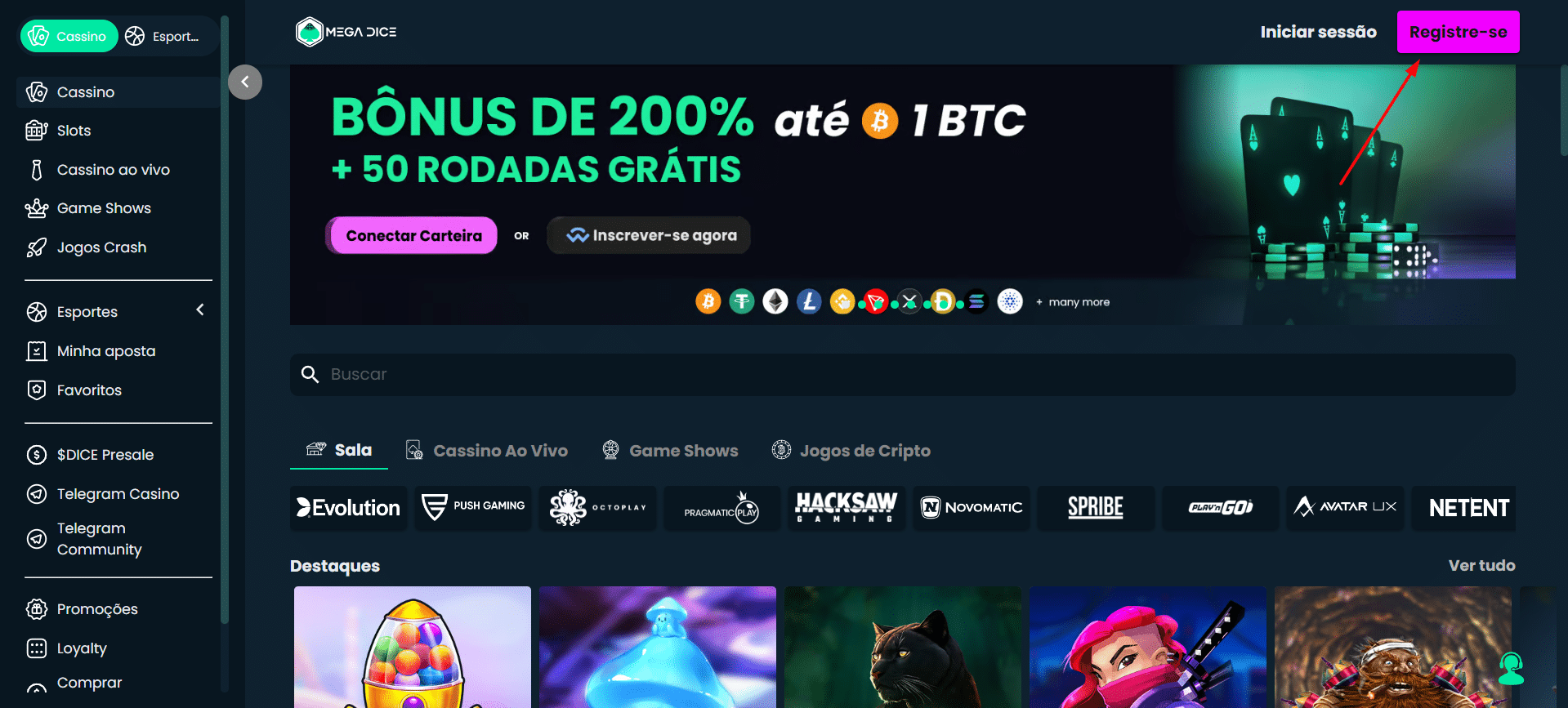Viewport: 1568px width, 708px height.
Task: Filter by Spribe provider logo
Action: point(1096,508)
